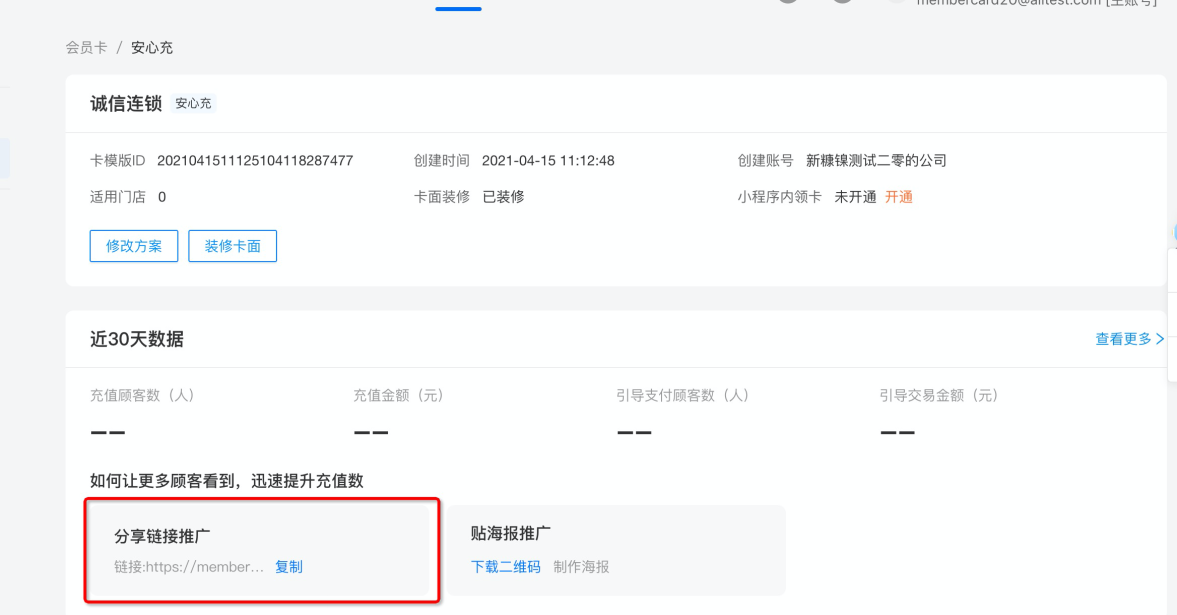1177x615 pixels.
Task: Go back to 会员卡 breadcrumb
Action: click(86, 48)
